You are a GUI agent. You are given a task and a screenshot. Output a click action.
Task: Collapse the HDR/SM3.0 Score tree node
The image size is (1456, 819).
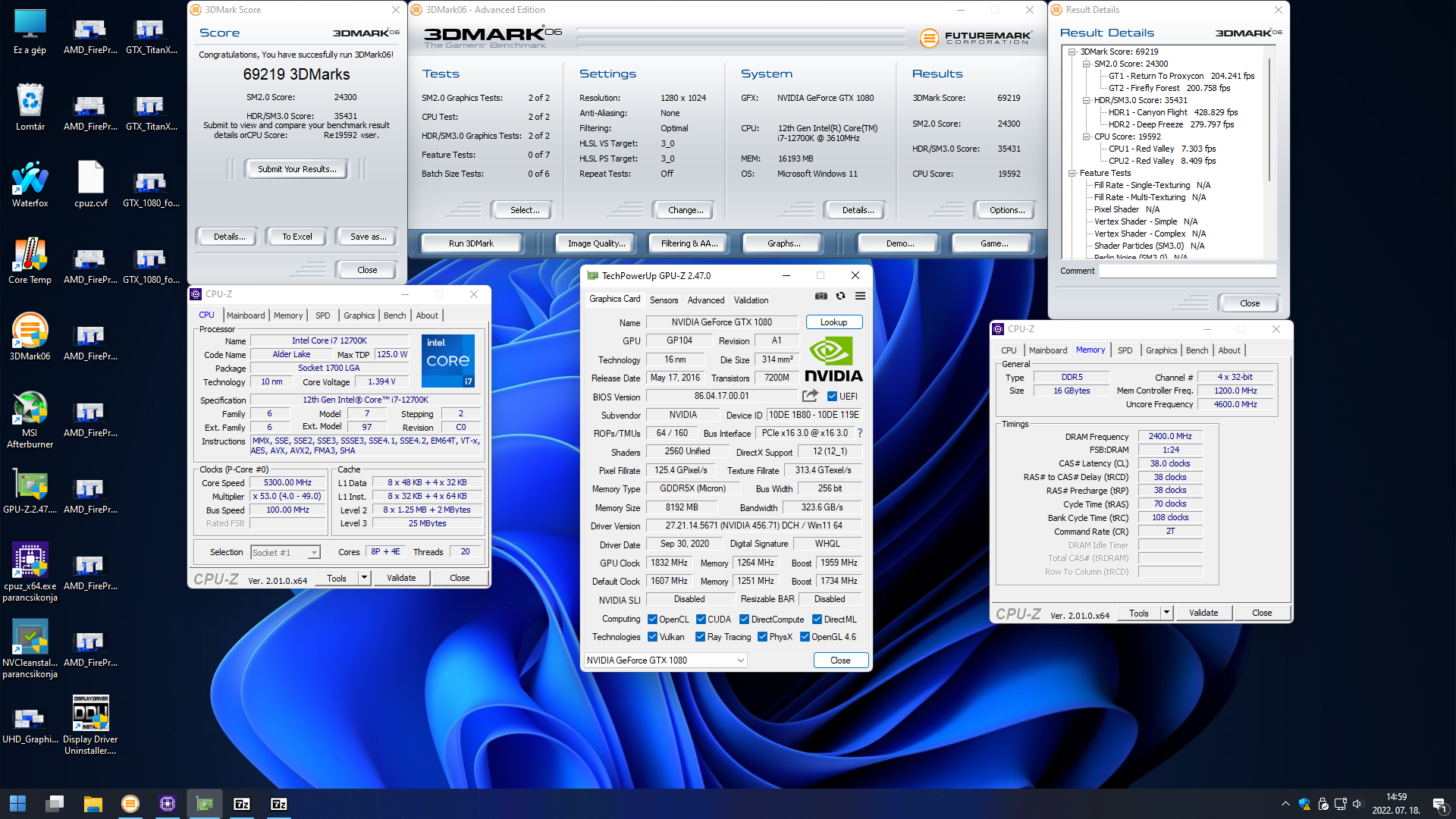[1086, 100]
